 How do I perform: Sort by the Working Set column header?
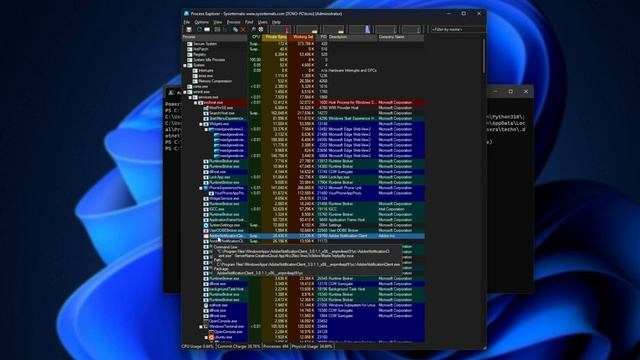(302, 37)
